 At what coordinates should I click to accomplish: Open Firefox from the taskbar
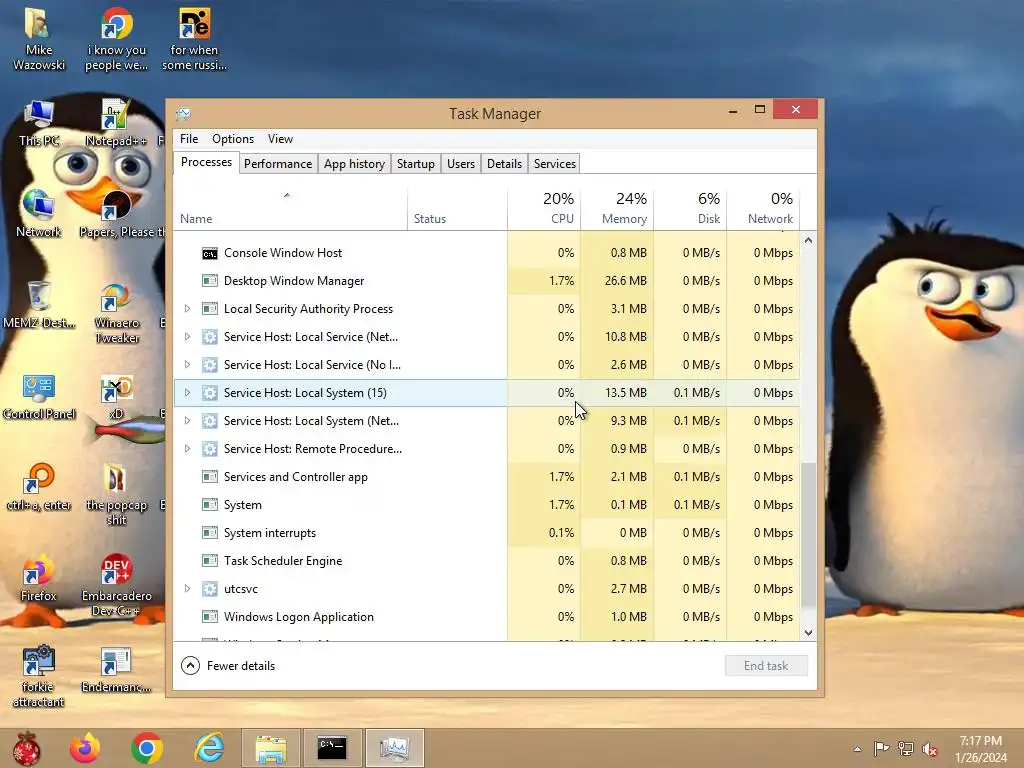pyautogui.click(x=85, y=748)
